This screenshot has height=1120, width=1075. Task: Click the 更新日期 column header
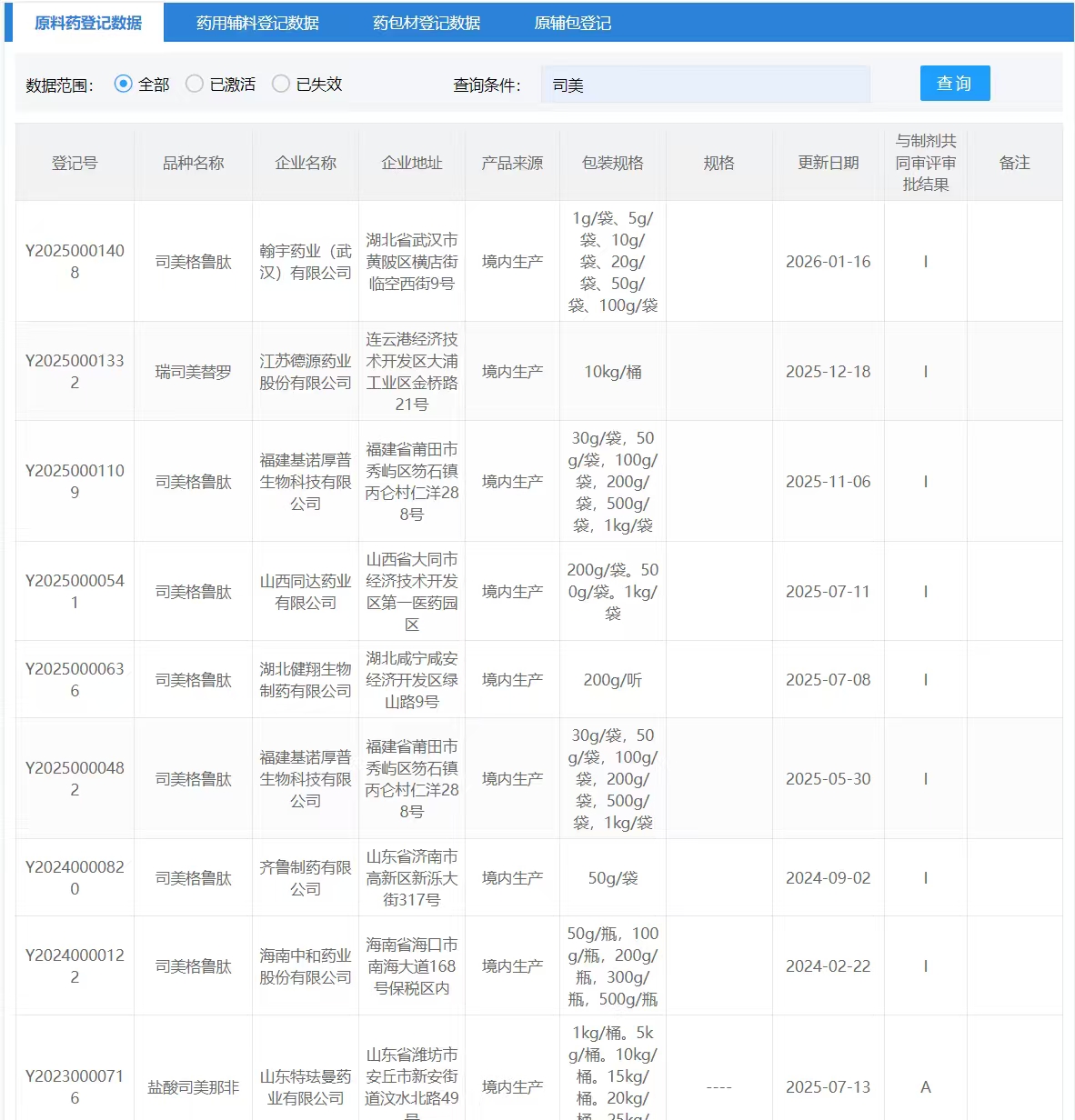click(x=829, y=163)
